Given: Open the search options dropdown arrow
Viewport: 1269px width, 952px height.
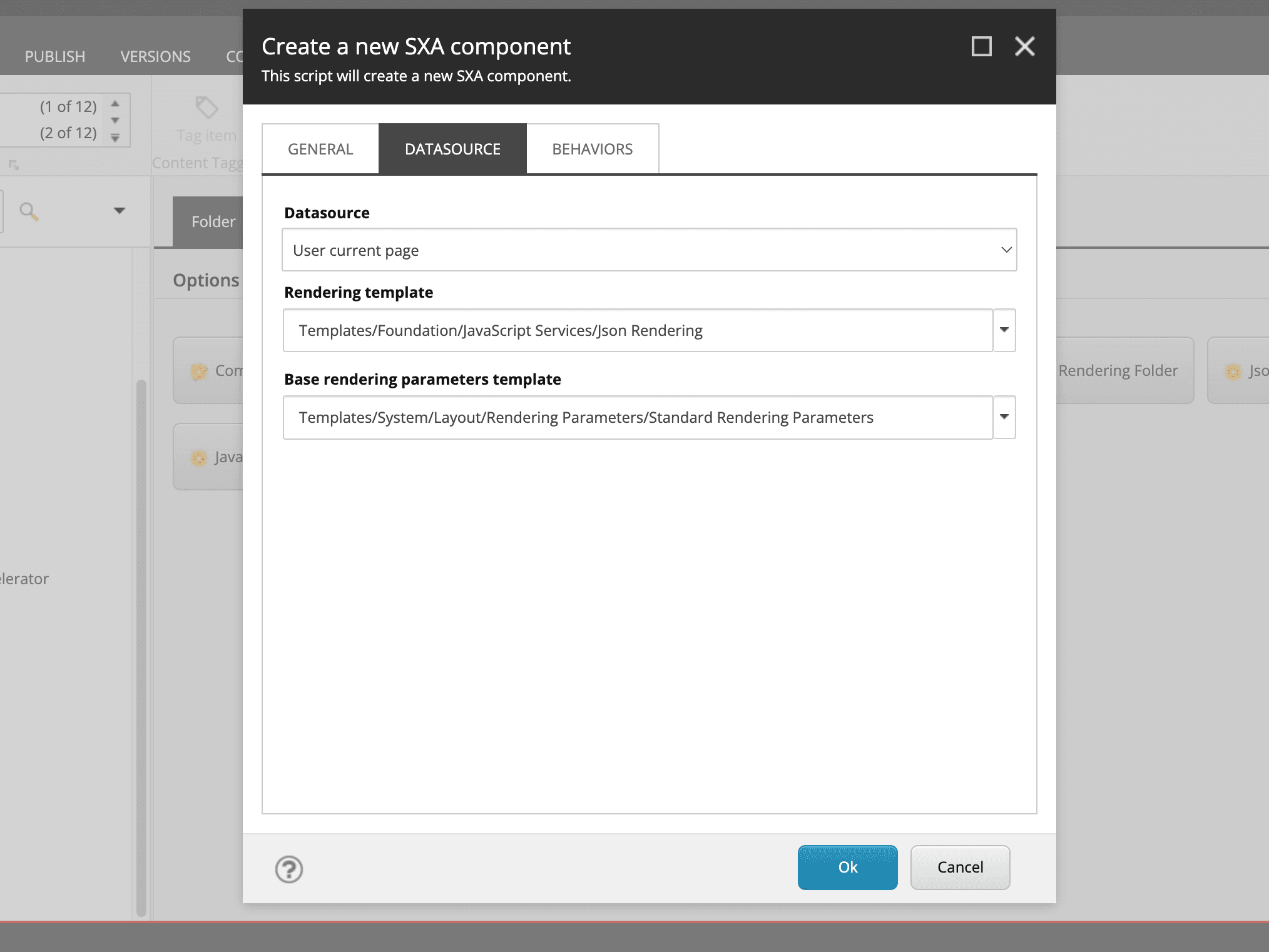Looking at the screenshot, I should 119,211.
